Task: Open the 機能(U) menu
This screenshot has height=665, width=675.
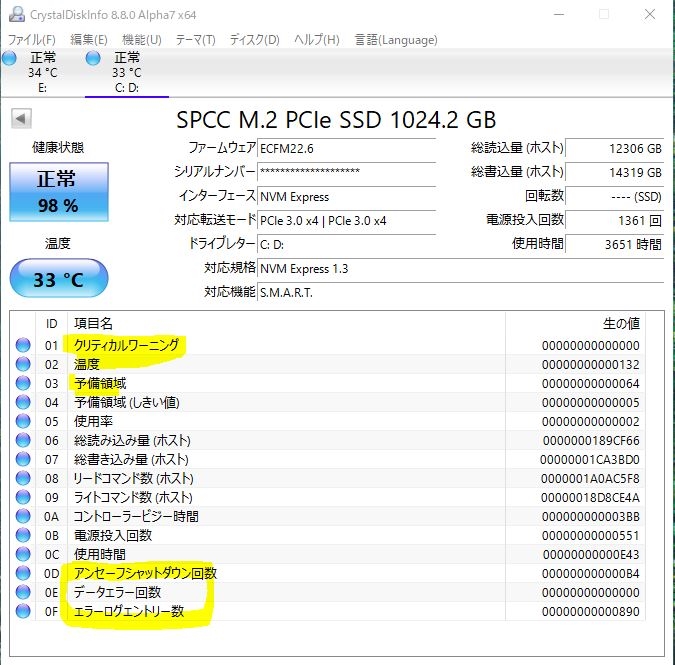Action: tap(142, 40)
